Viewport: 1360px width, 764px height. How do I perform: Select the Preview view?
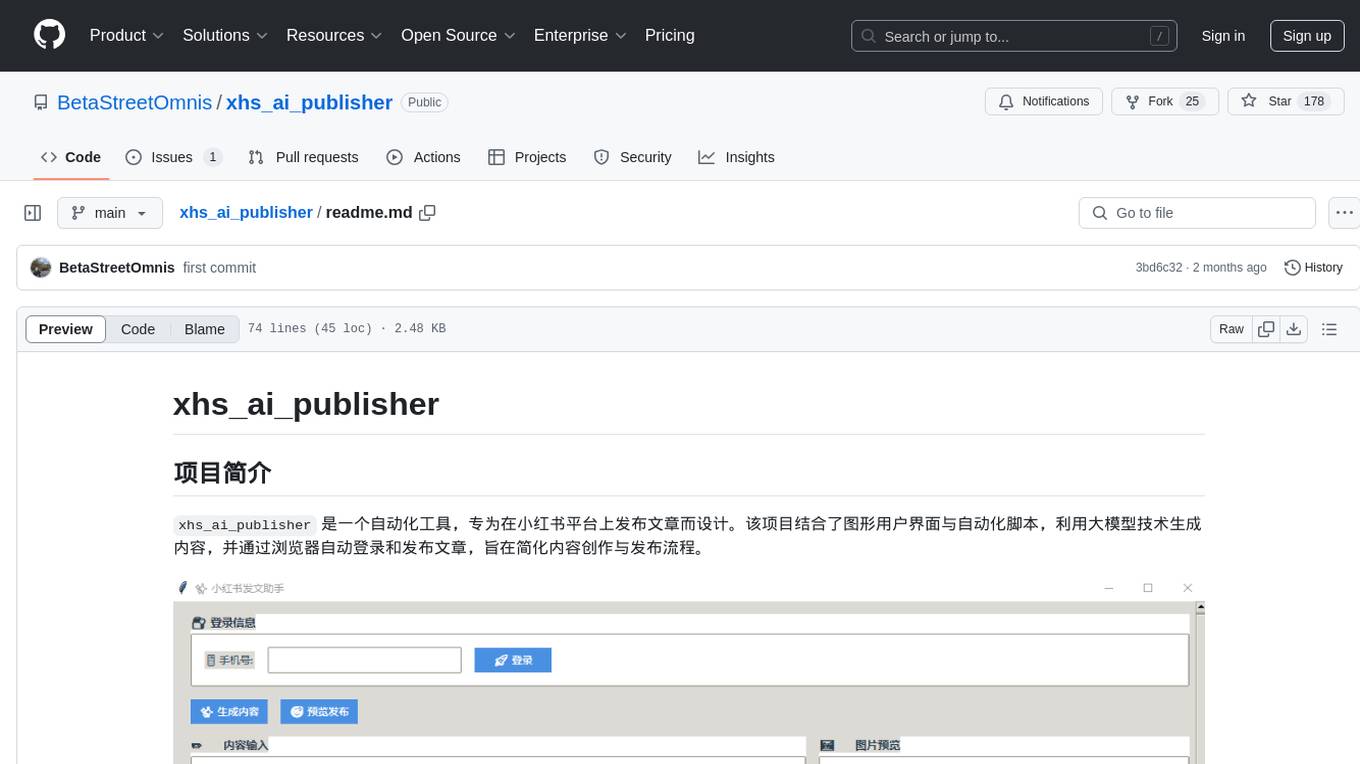(x=66, y=329)
